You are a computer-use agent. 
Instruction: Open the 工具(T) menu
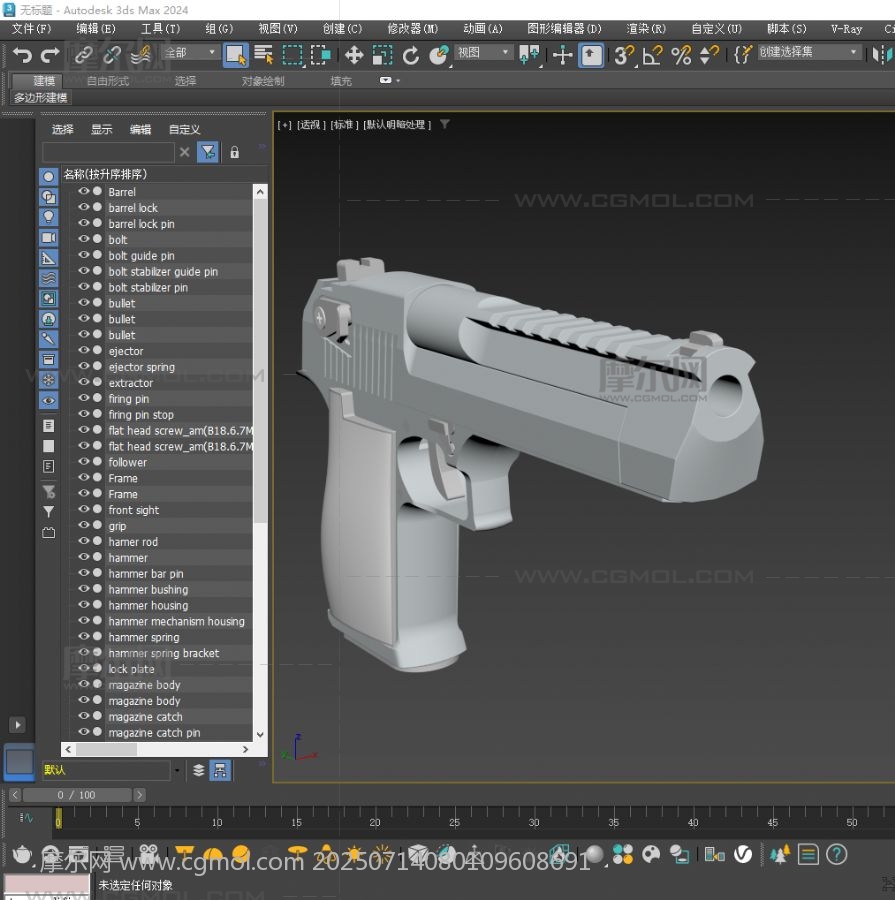(x=160, y=29)
